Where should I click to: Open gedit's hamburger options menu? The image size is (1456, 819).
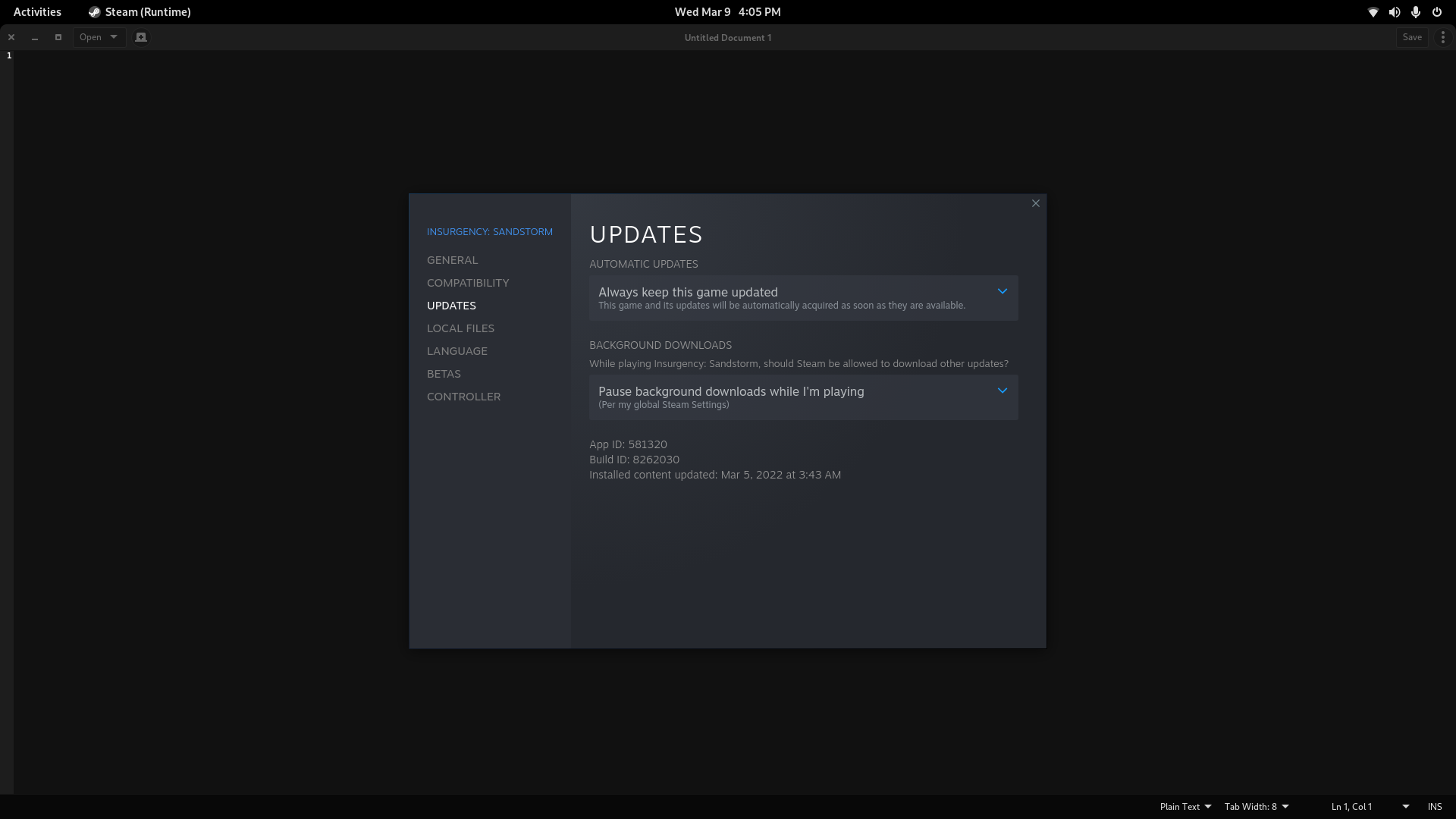tap(1442, 36)
